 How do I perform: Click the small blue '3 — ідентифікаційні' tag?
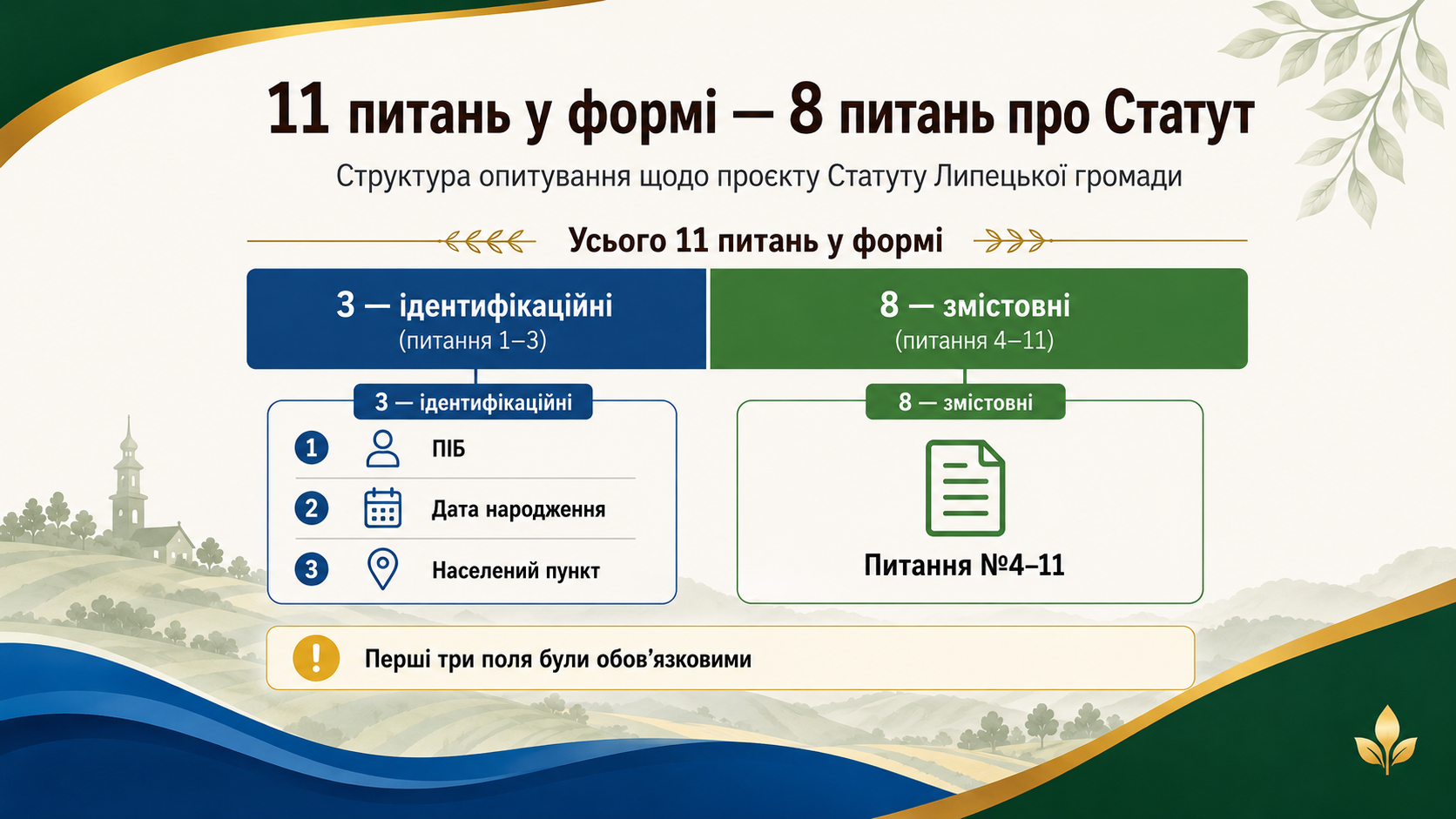pos(473,402)
